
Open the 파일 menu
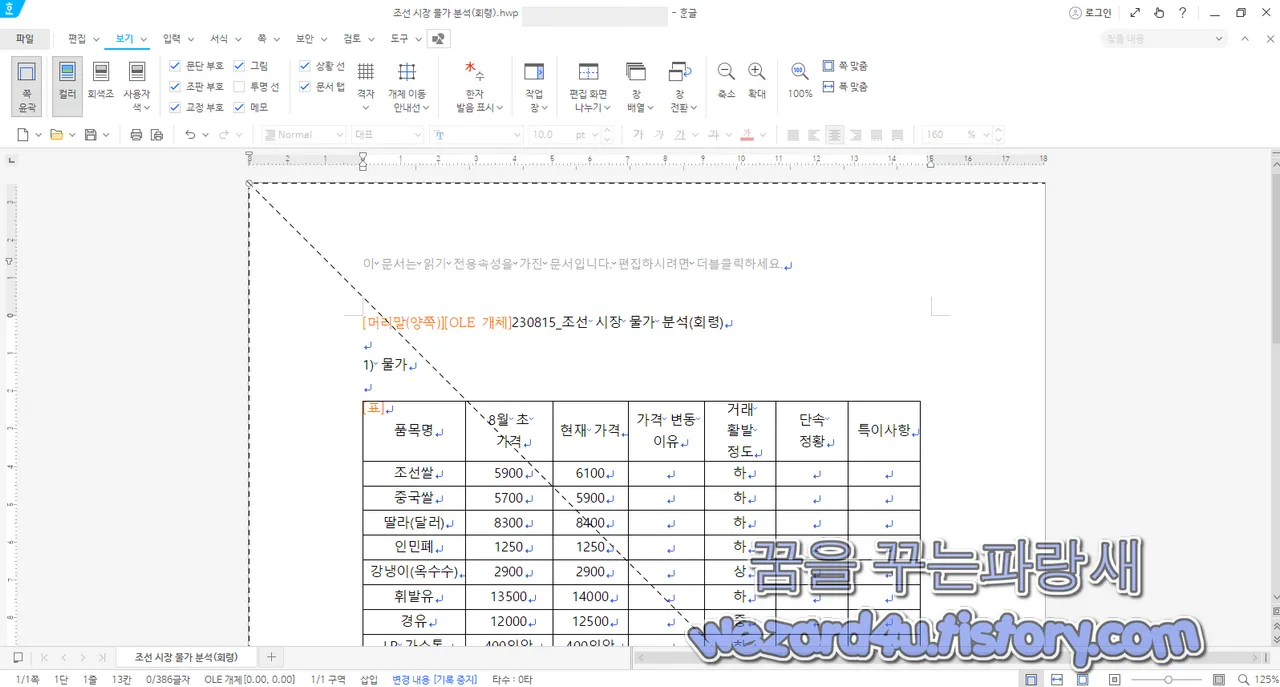point(25,39)
